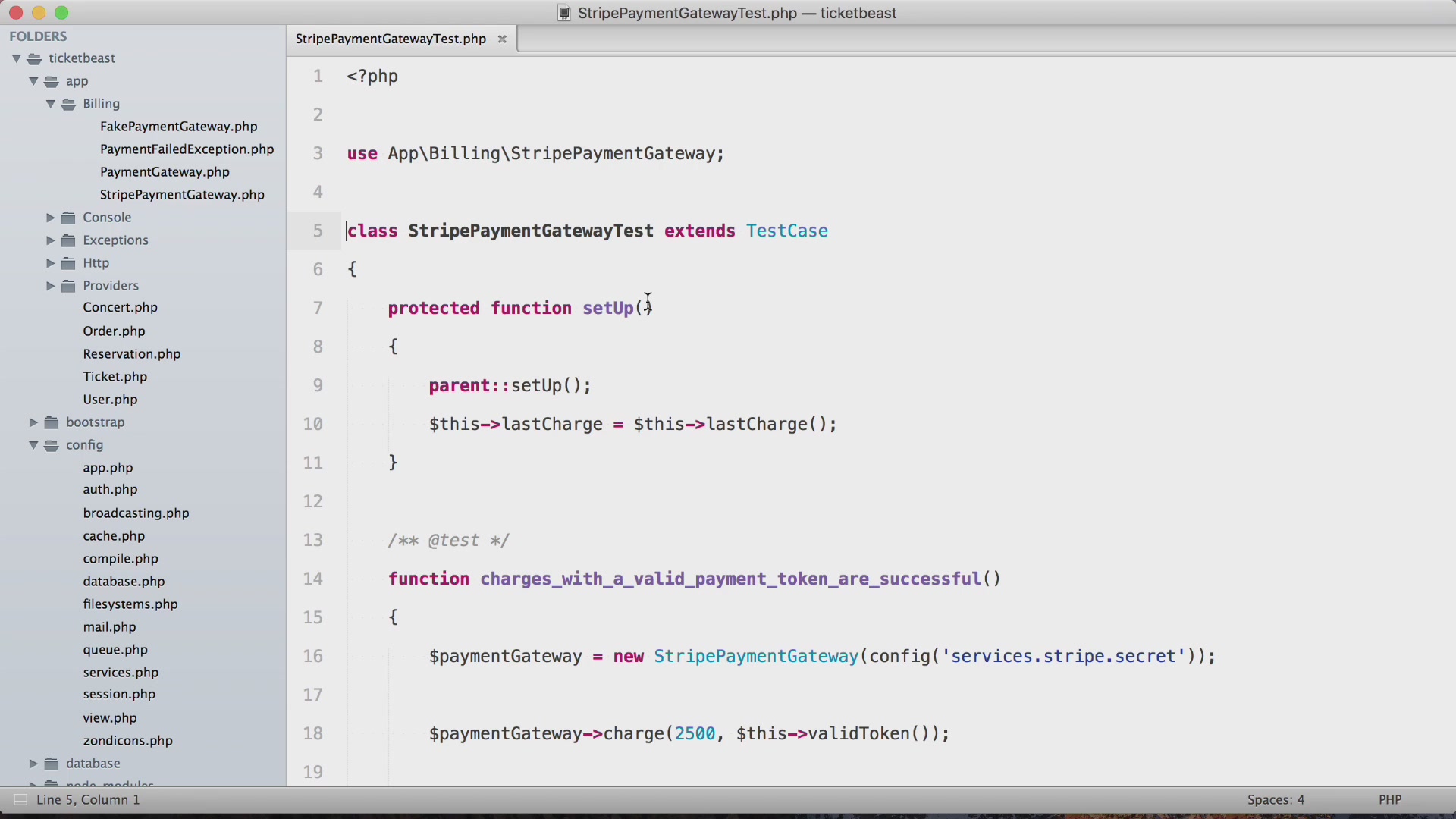The image size is (1456, 819).
Task: Click the bootstrap folder icon
Action: pyautogui.click(x=52, y=422)
